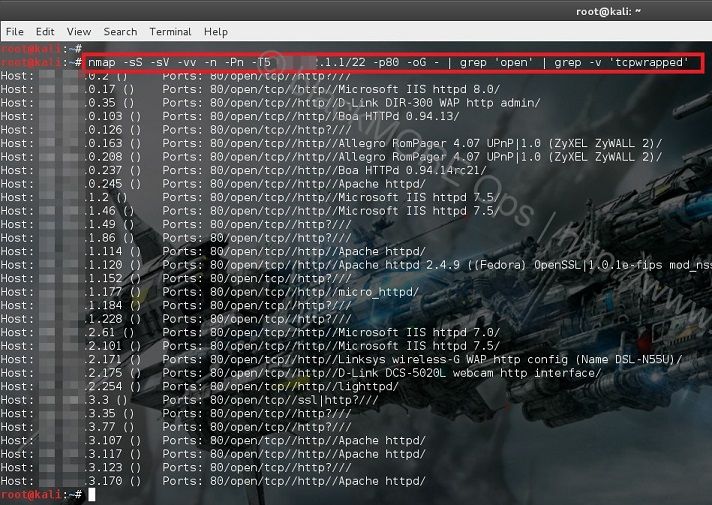Viewport: 712px width, 505px height.
Task: Click 'Apache httpd/' on the .3.170 row
Action: [381, 481]
